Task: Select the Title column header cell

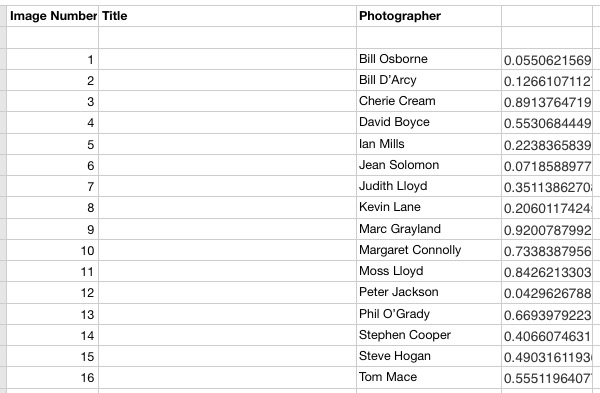Action: tap(227, 16)
